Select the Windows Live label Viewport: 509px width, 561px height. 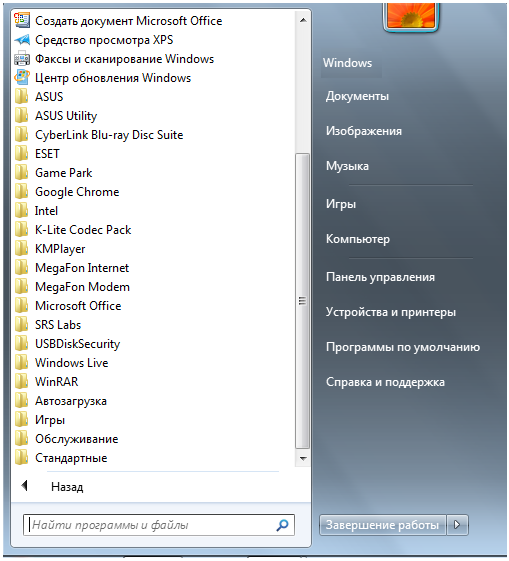tap(72, 362)
